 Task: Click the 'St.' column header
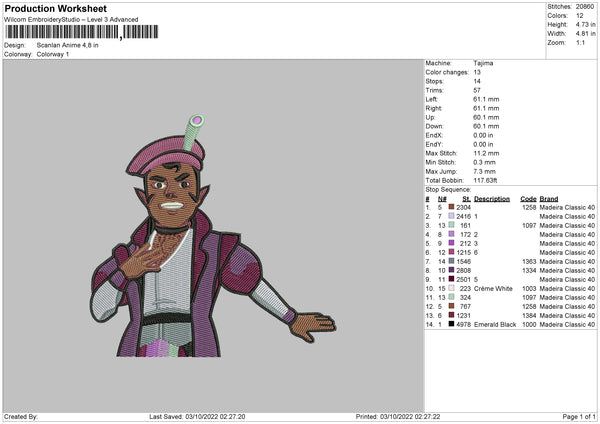[x=466, y=199]
